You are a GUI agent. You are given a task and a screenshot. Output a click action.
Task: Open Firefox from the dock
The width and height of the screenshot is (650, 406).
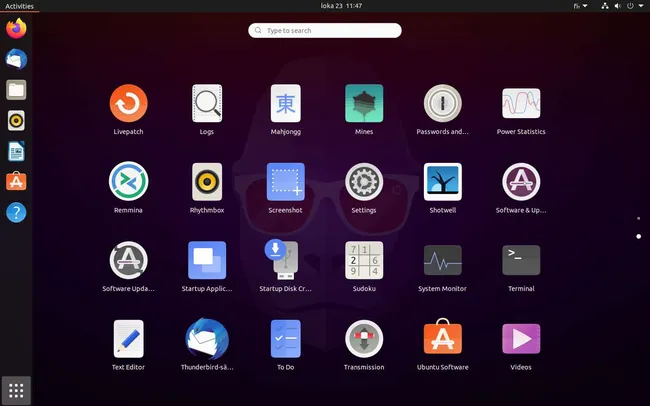tap(16, 28)
